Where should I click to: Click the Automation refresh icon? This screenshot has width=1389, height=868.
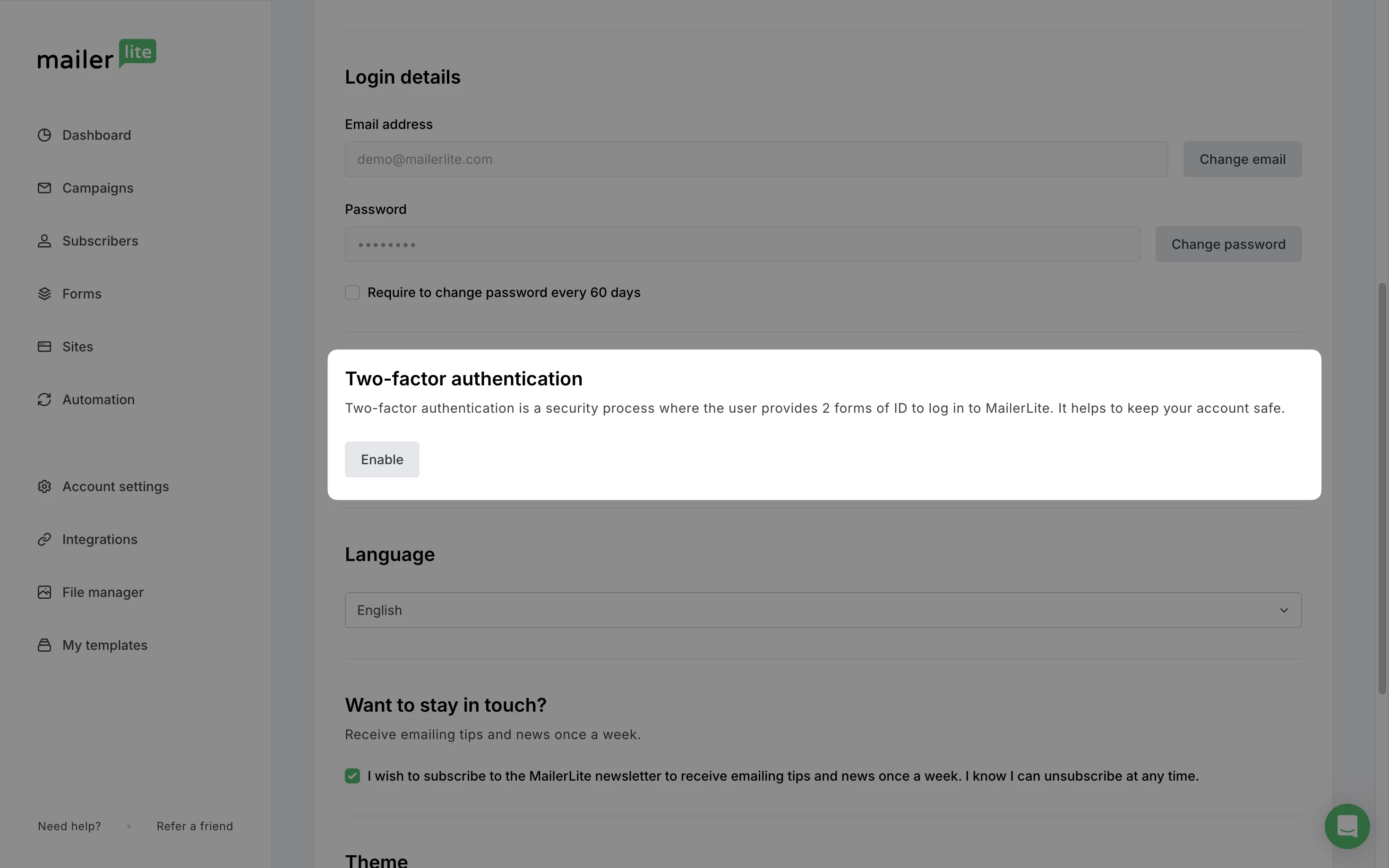coord(44,400)
